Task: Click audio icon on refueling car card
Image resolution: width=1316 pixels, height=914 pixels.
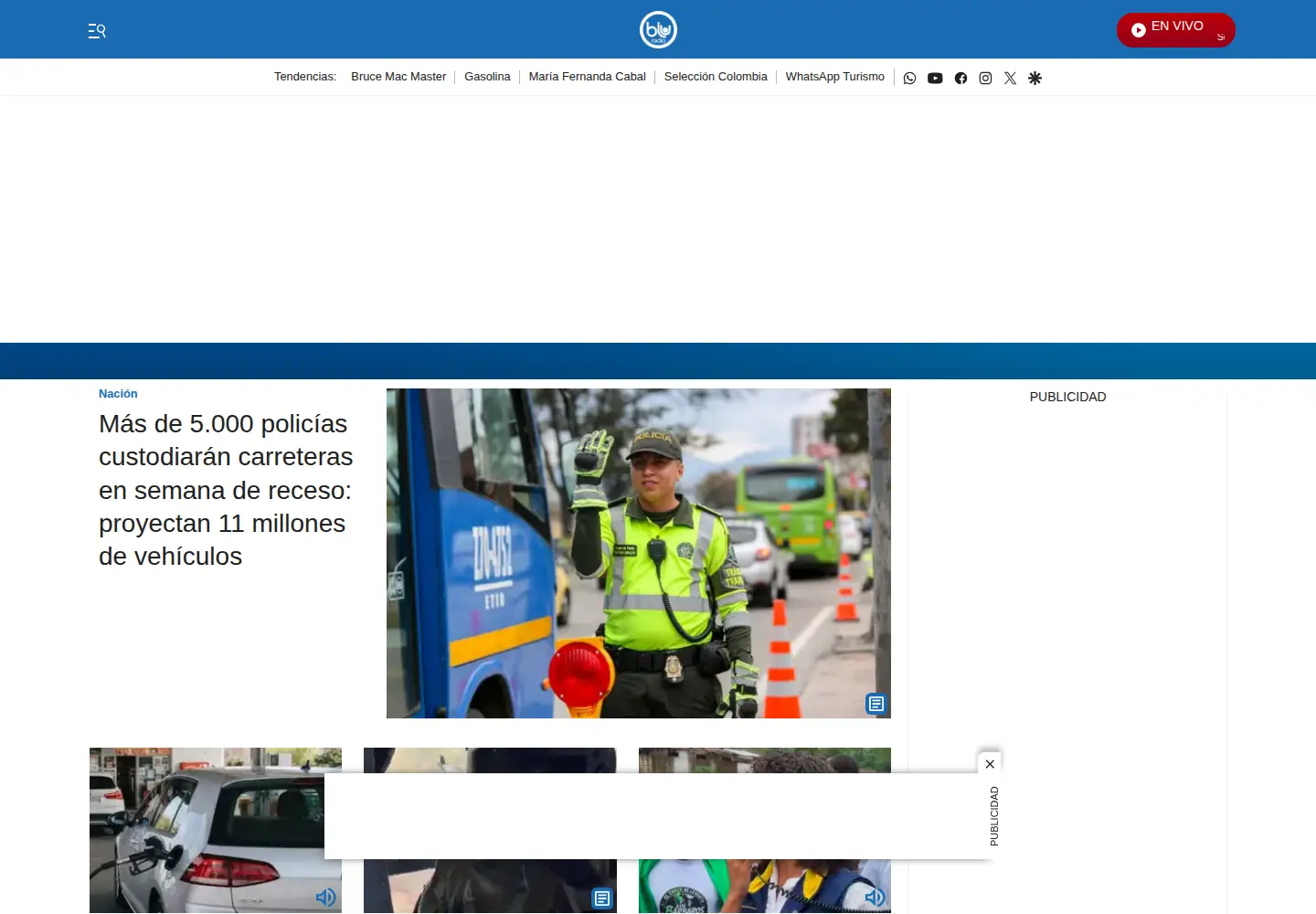Action: click(325, 898)
